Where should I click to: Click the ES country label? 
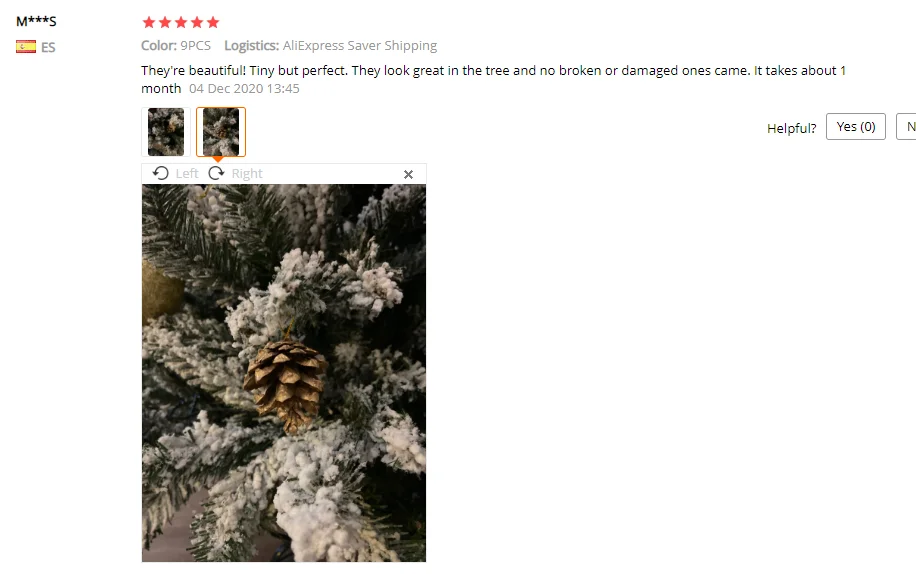(x=48, y=47)
